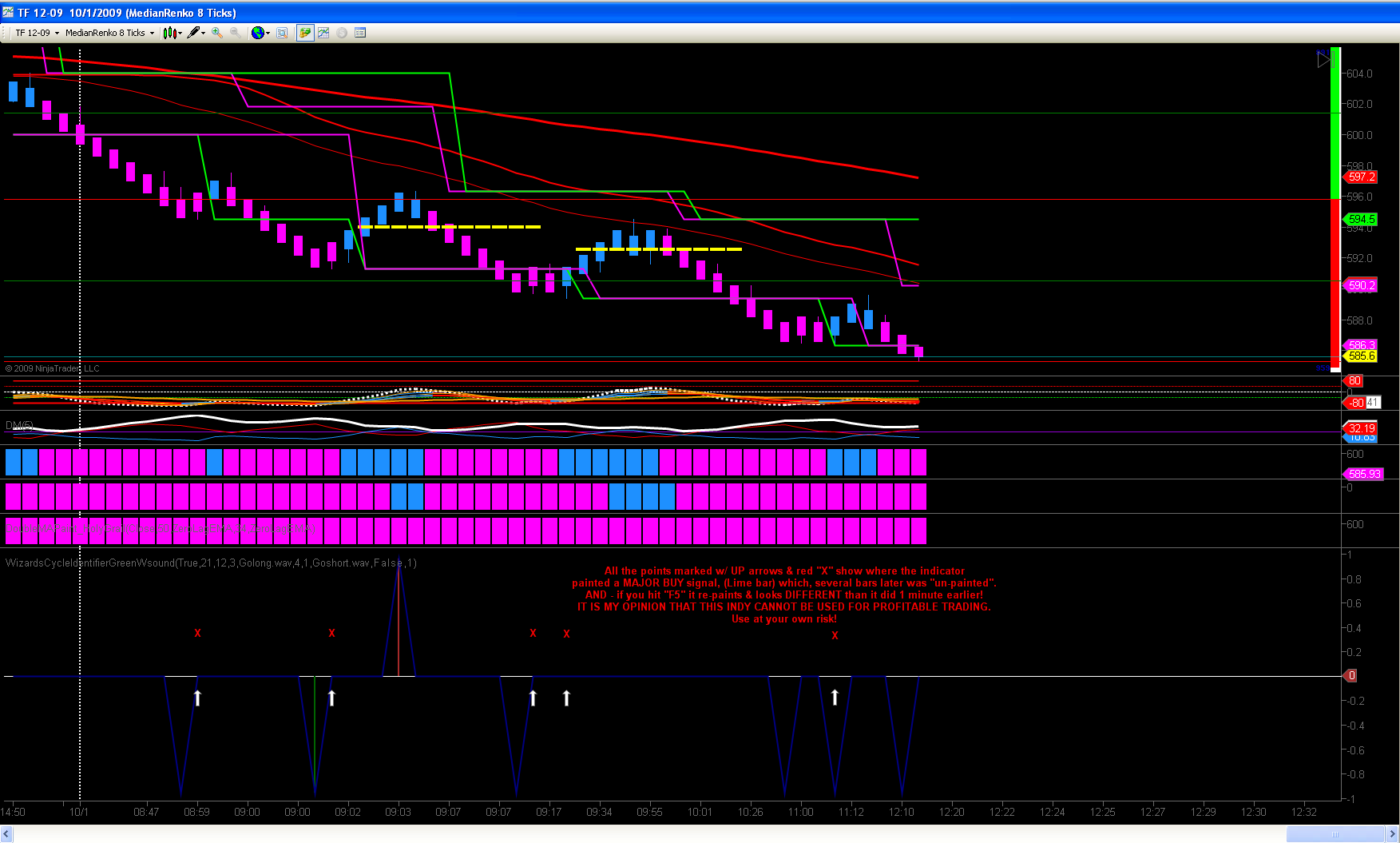
Task: Click the 32.19 DM indicator value label
Action: point(1361,428)
